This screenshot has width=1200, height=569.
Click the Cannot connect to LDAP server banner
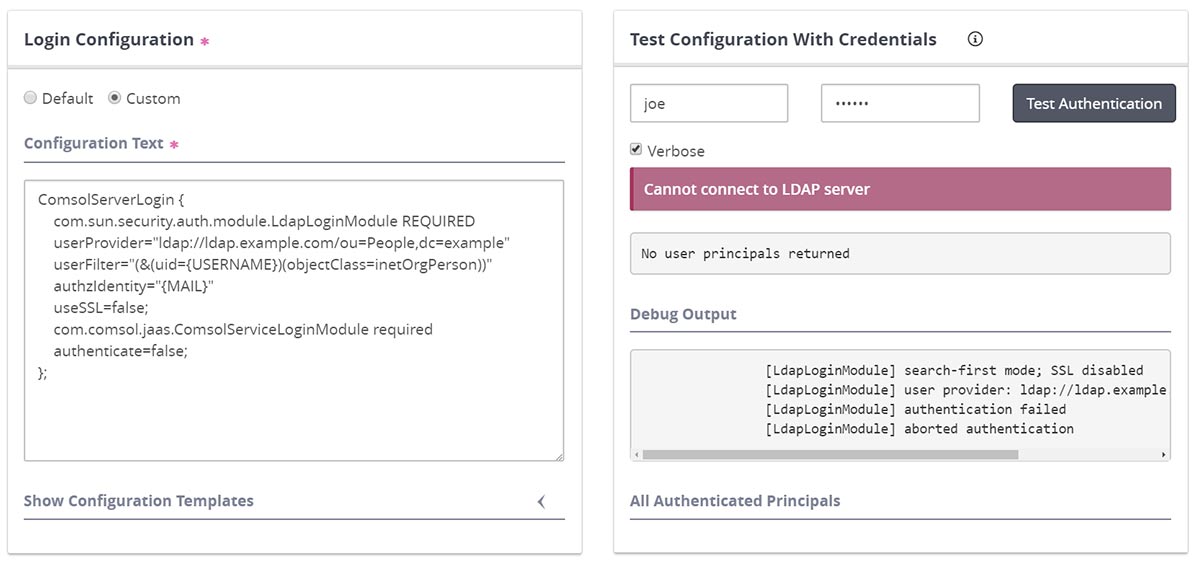point(900,189)
